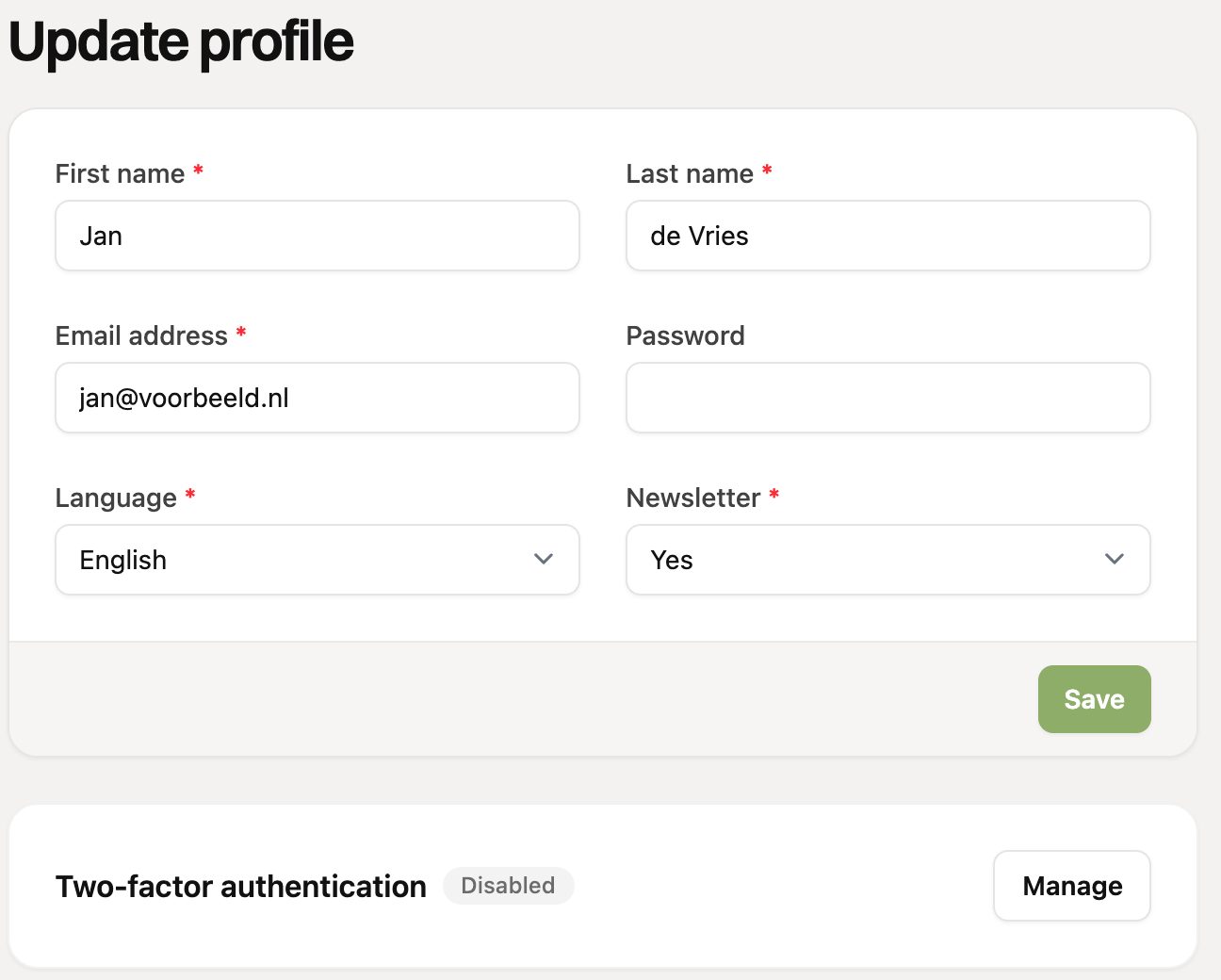
Task: Open Manage for two-factor authentication
Action: click(x=1072, y=886)
